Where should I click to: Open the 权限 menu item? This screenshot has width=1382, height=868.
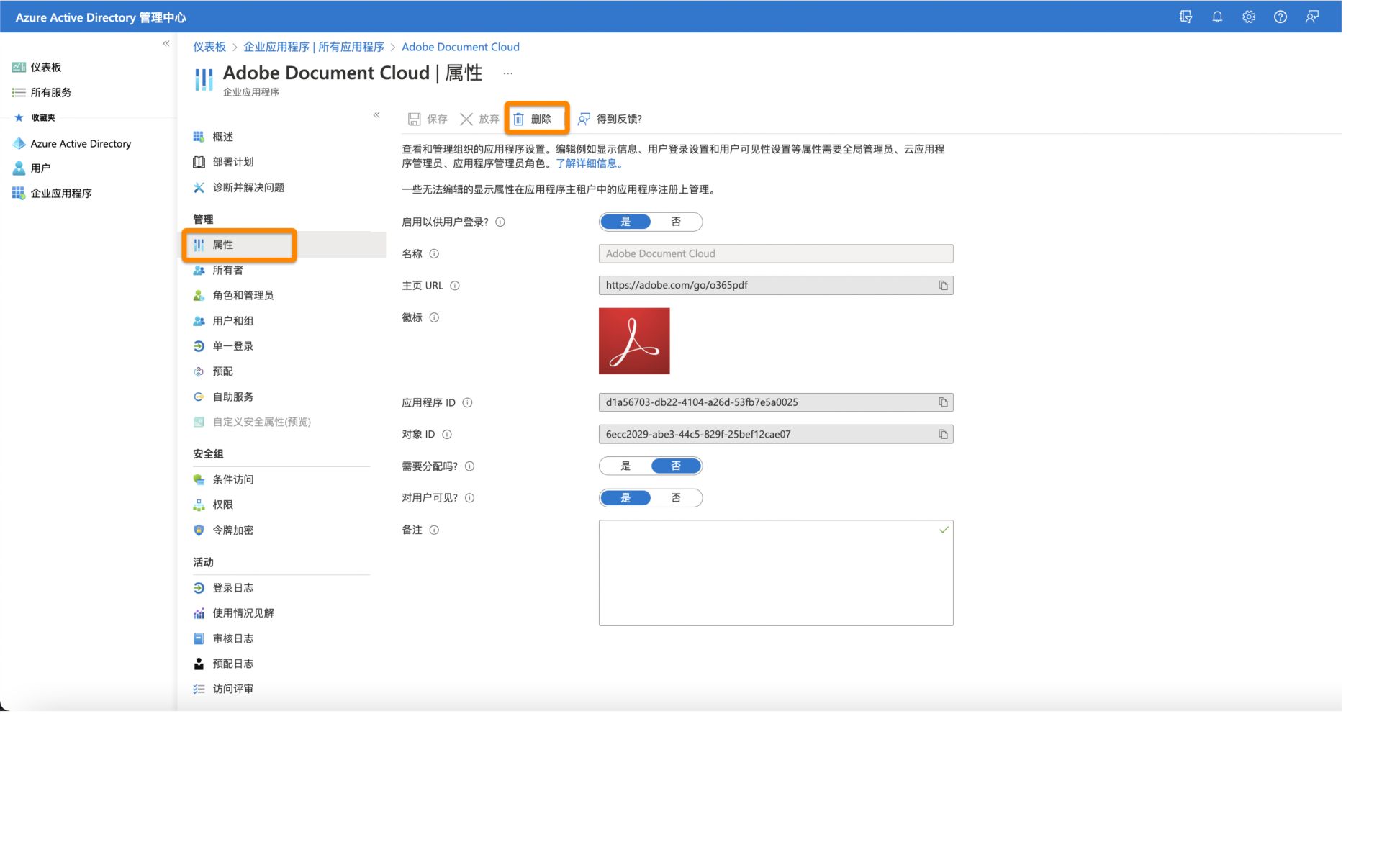(223, 505)
